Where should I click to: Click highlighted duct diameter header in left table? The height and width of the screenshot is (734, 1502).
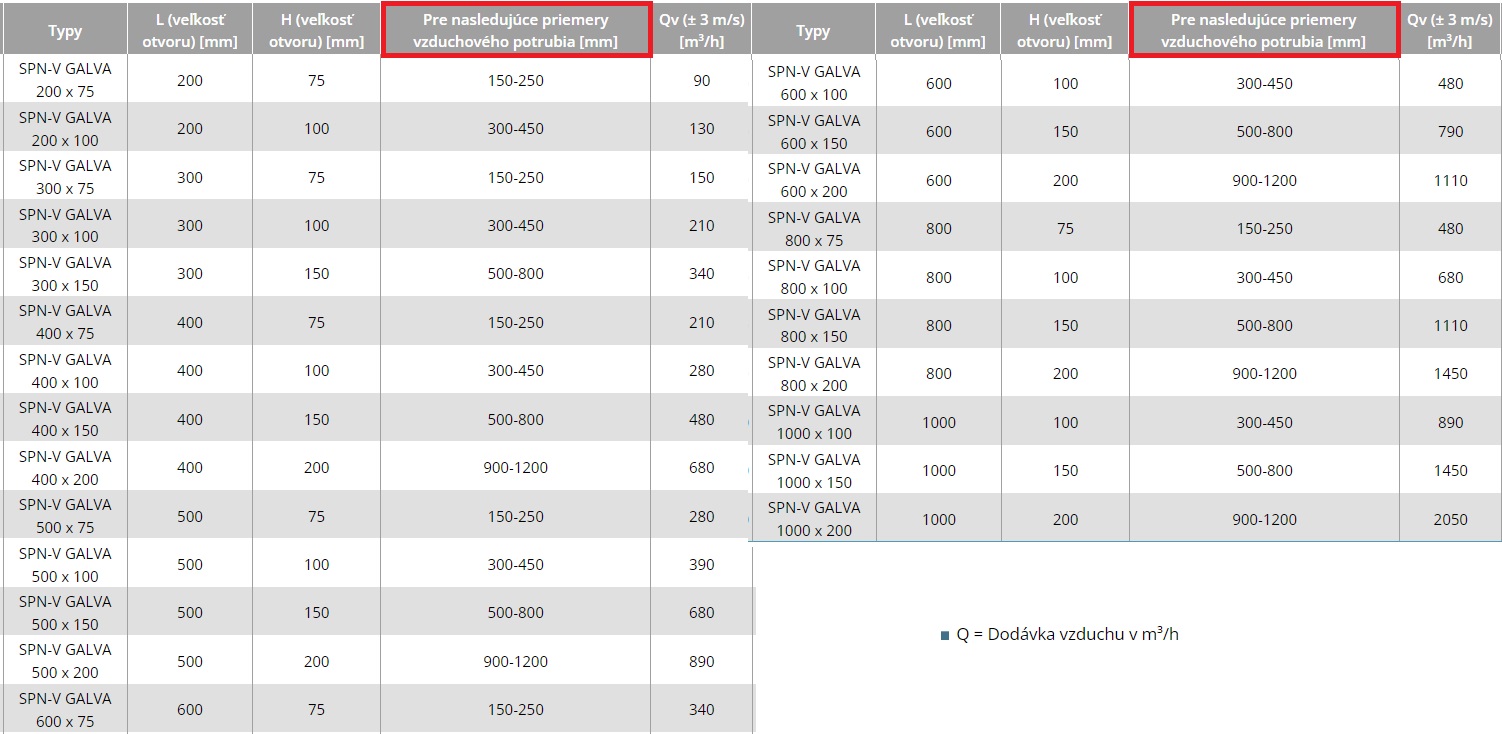pyautogui.click(x=515, y=31)
